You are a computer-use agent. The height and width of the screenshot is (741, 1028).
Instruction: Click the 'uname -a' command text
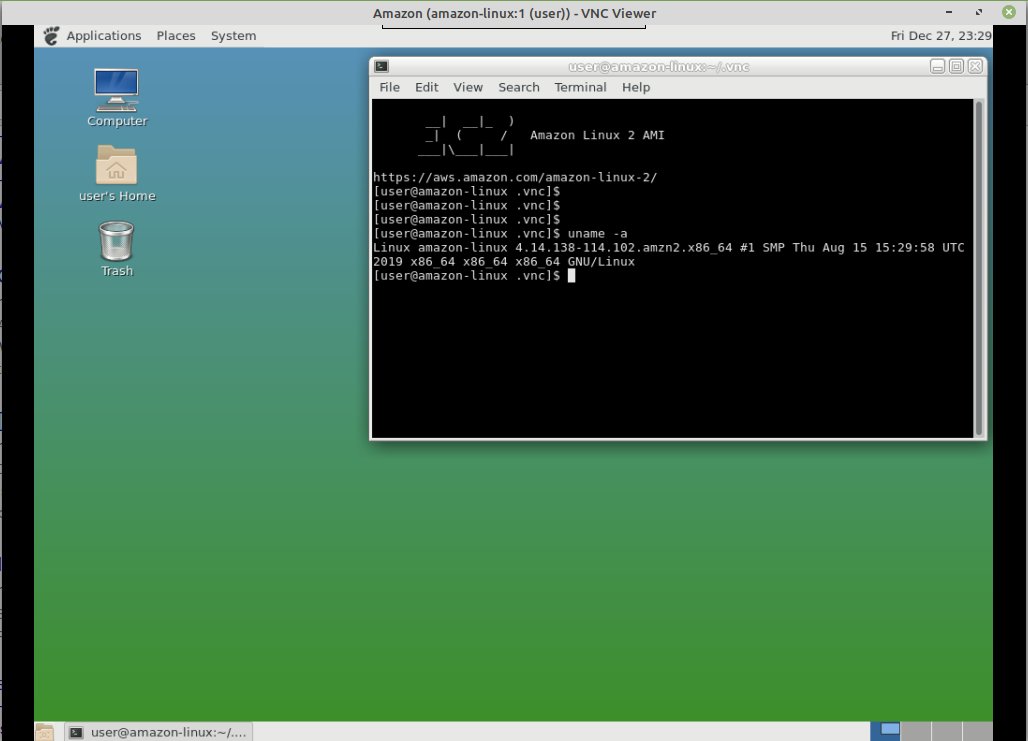click(x=597, y=233)
